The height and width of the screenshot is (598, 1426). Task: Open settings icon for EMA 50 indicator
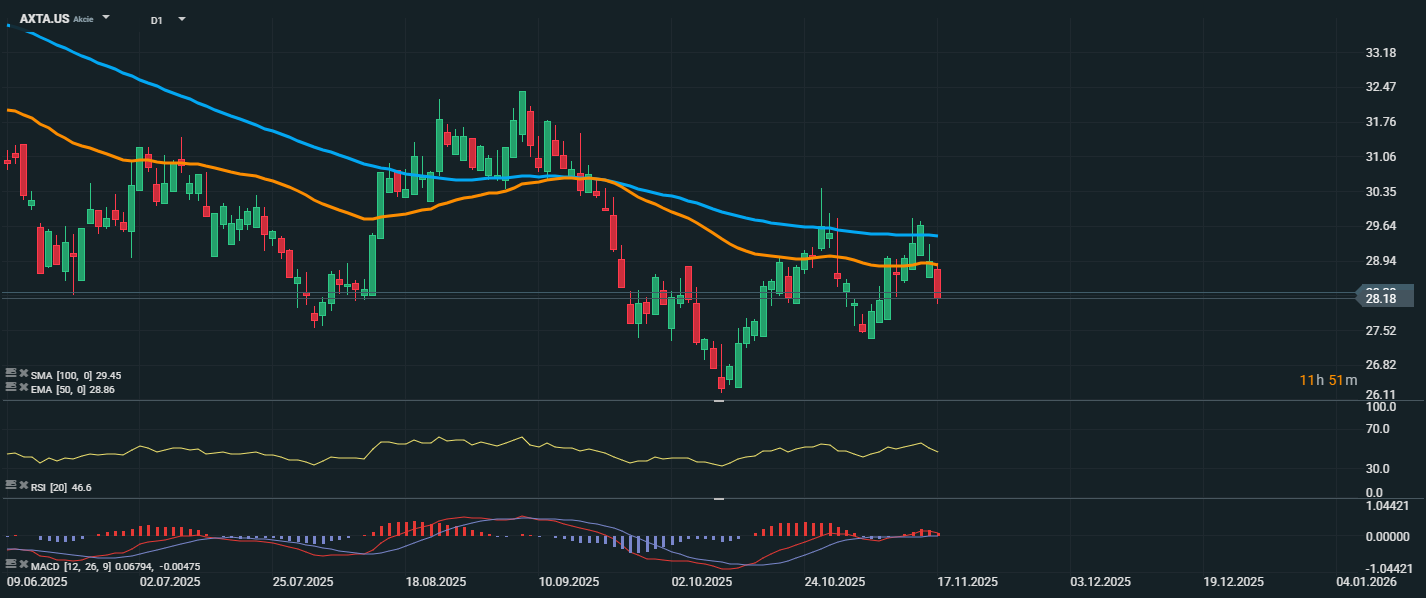point(11,388)
